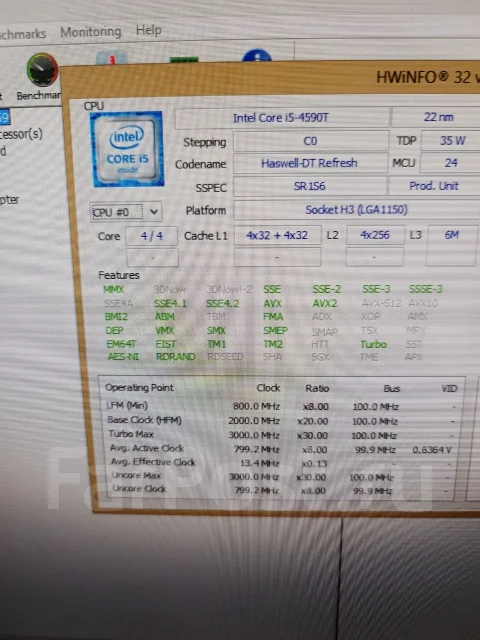The image size is (480, 640).
Task: Click the SSE4.2 feature label
Action: pyautogui.click(x=222, y=303)
